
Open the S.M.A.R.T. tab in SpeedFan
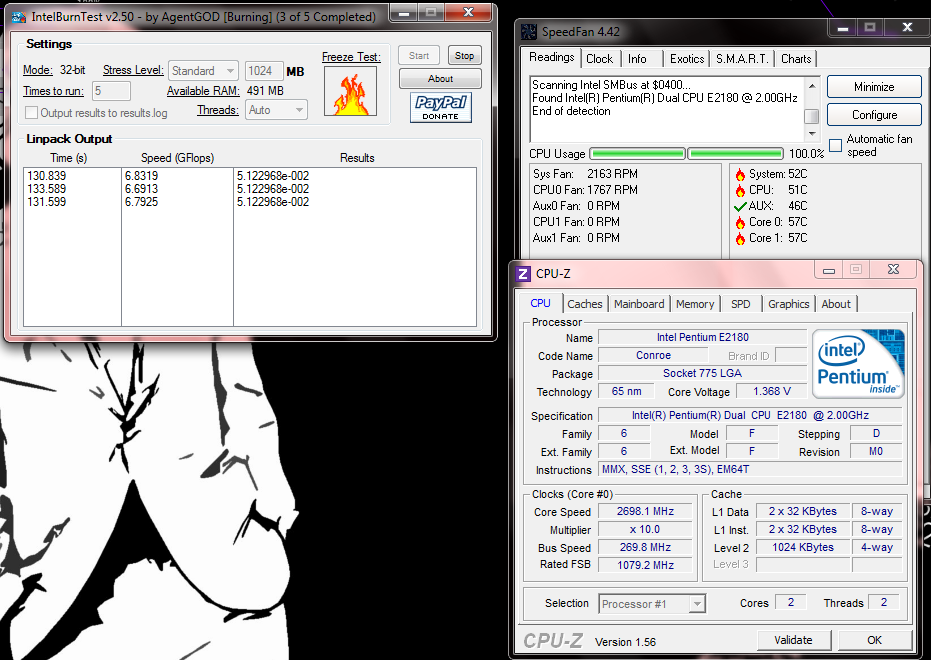[x=742, y=59]
